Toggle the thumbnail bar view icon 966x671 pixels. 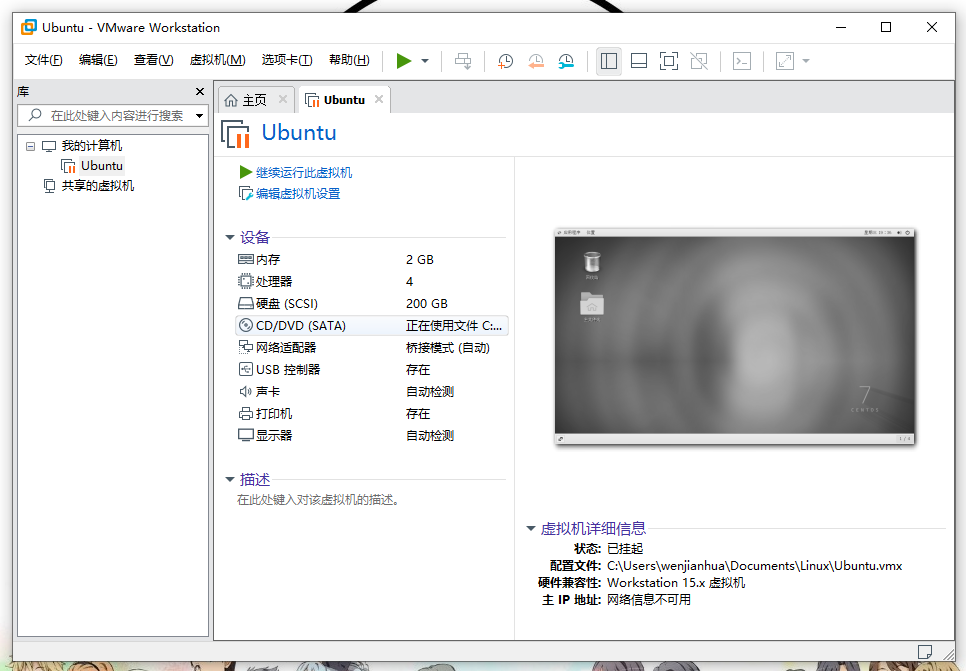pos(639,61)
